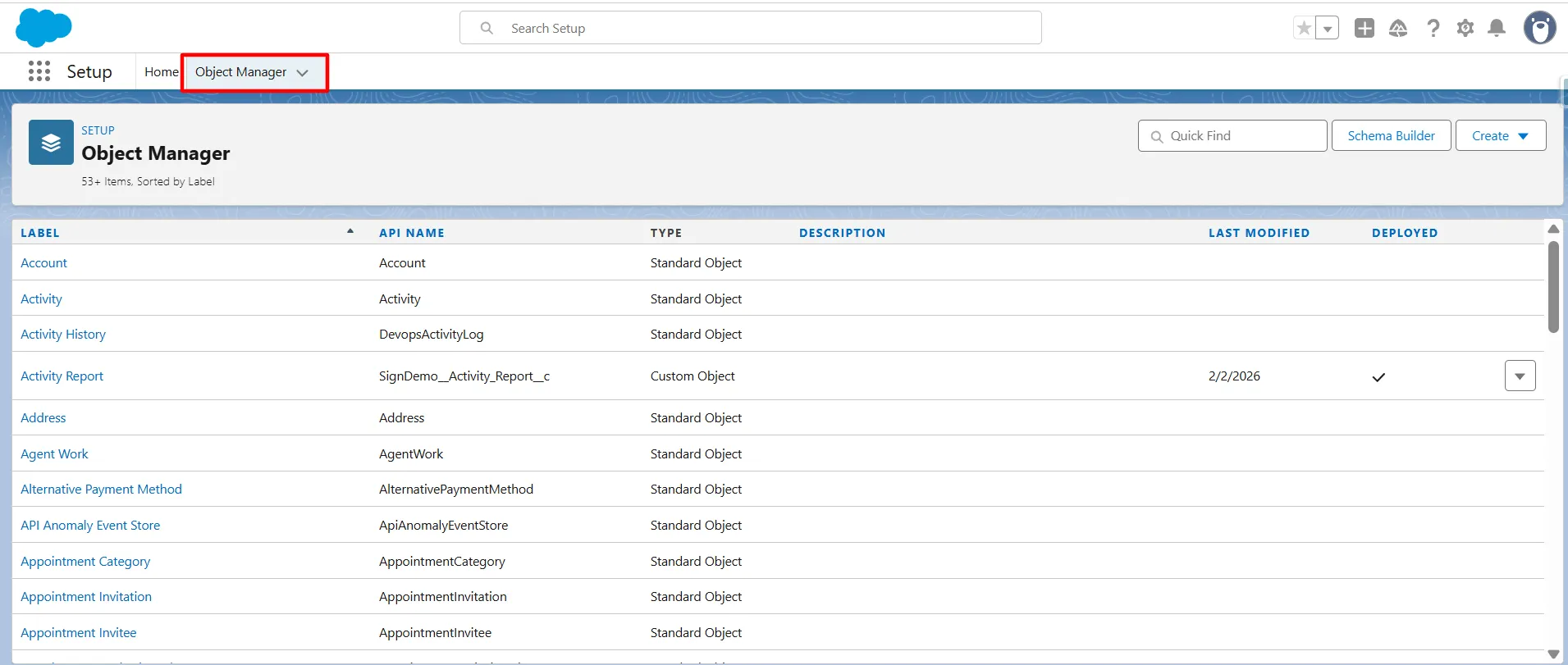Viewport: 1568px width, 665px height.
Task: Open API Anomaly Event Store object
Action: (90, 526)
